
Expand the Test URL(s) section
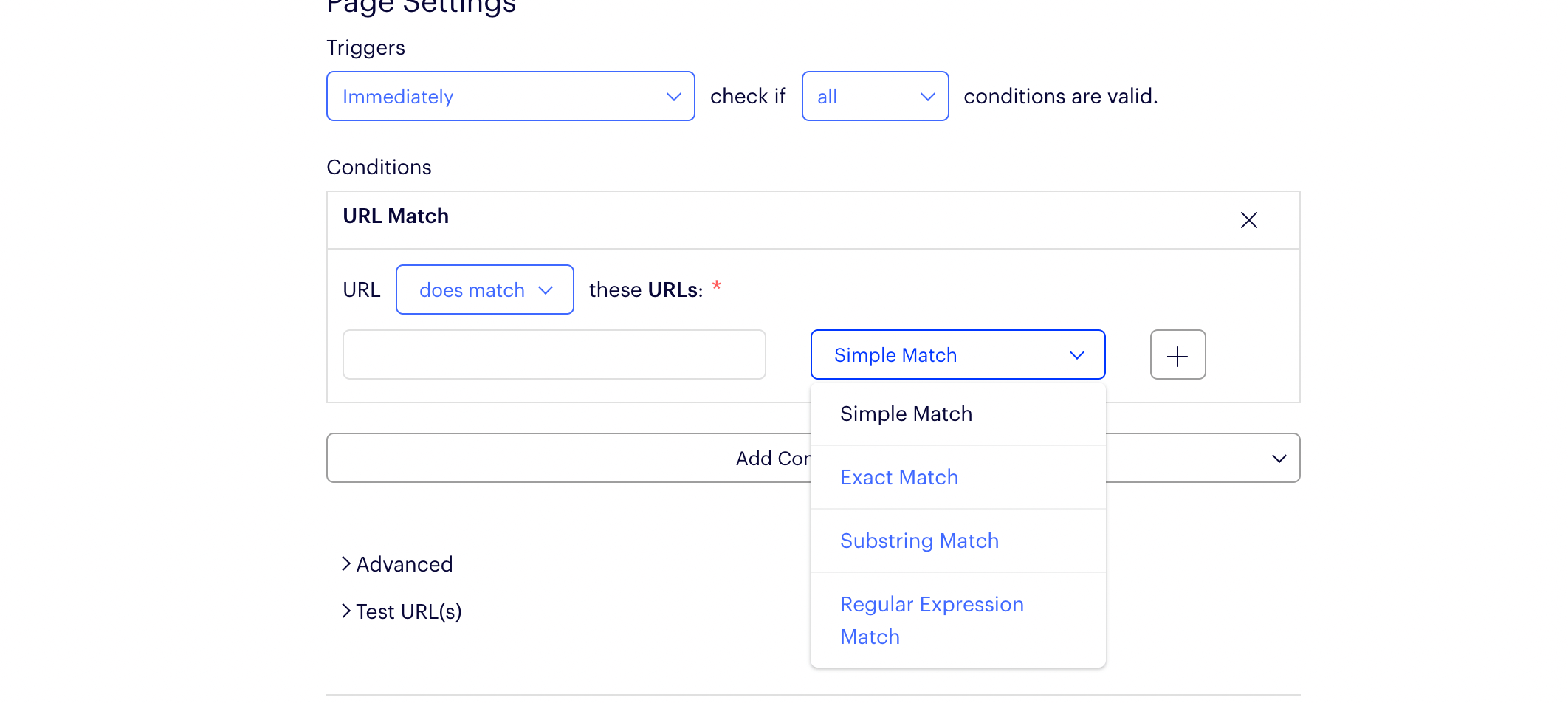click(409, 612)
